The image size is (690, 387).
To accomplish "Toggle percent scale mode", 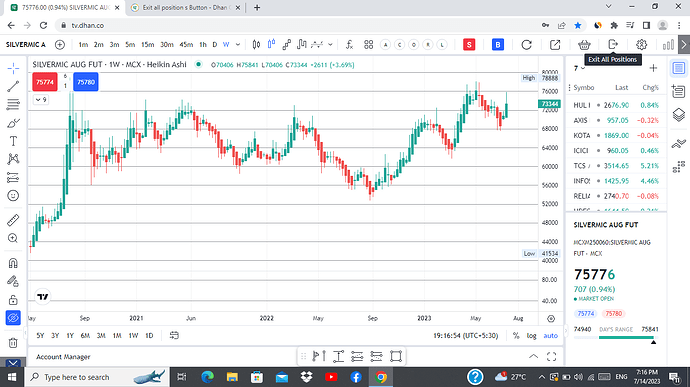I will (516, 335).
